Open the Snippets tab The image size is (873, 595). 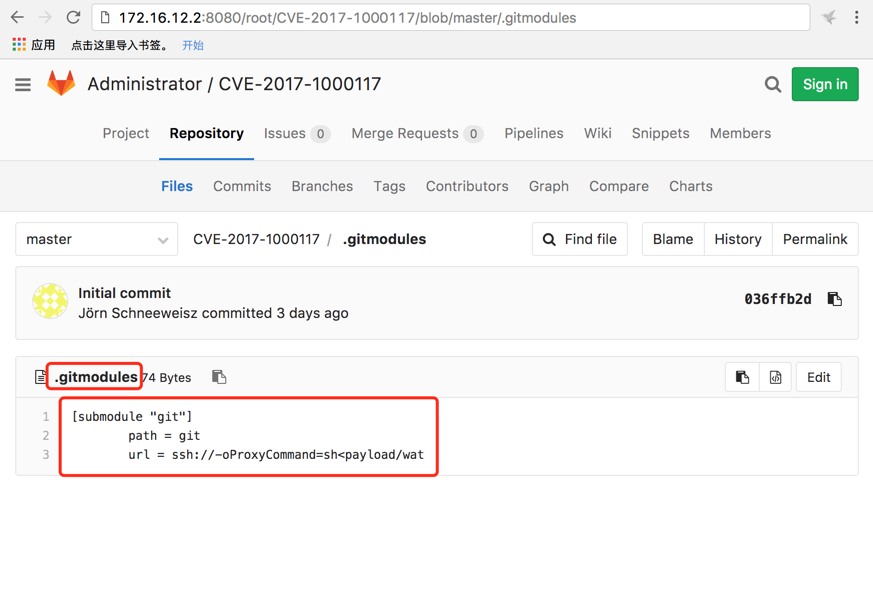pos(660,134)
